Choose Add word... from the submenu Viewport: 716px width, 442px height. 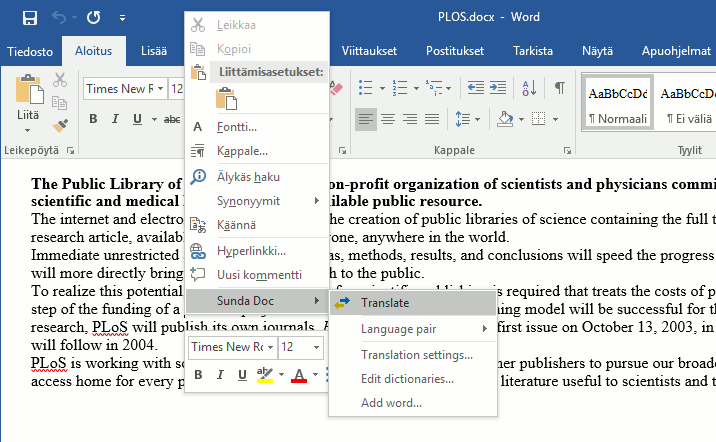413,403
